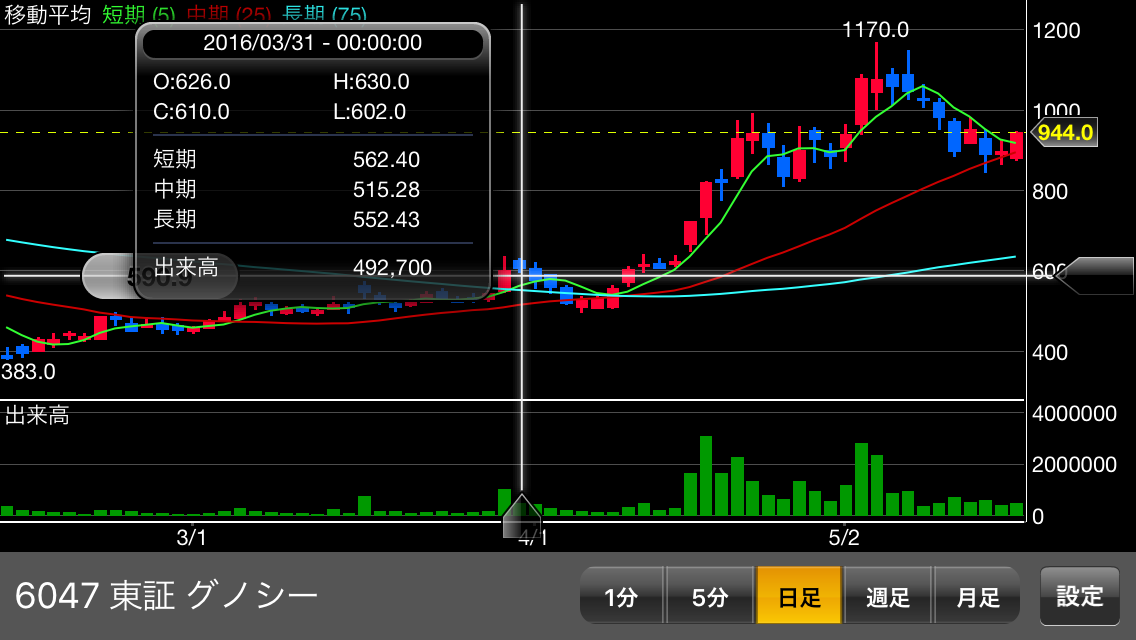Viewport: 1136px width, 640px height.
Task: Switch chart to 週足 weekly view
Action: pyautogui.click(x=888, y=597)
